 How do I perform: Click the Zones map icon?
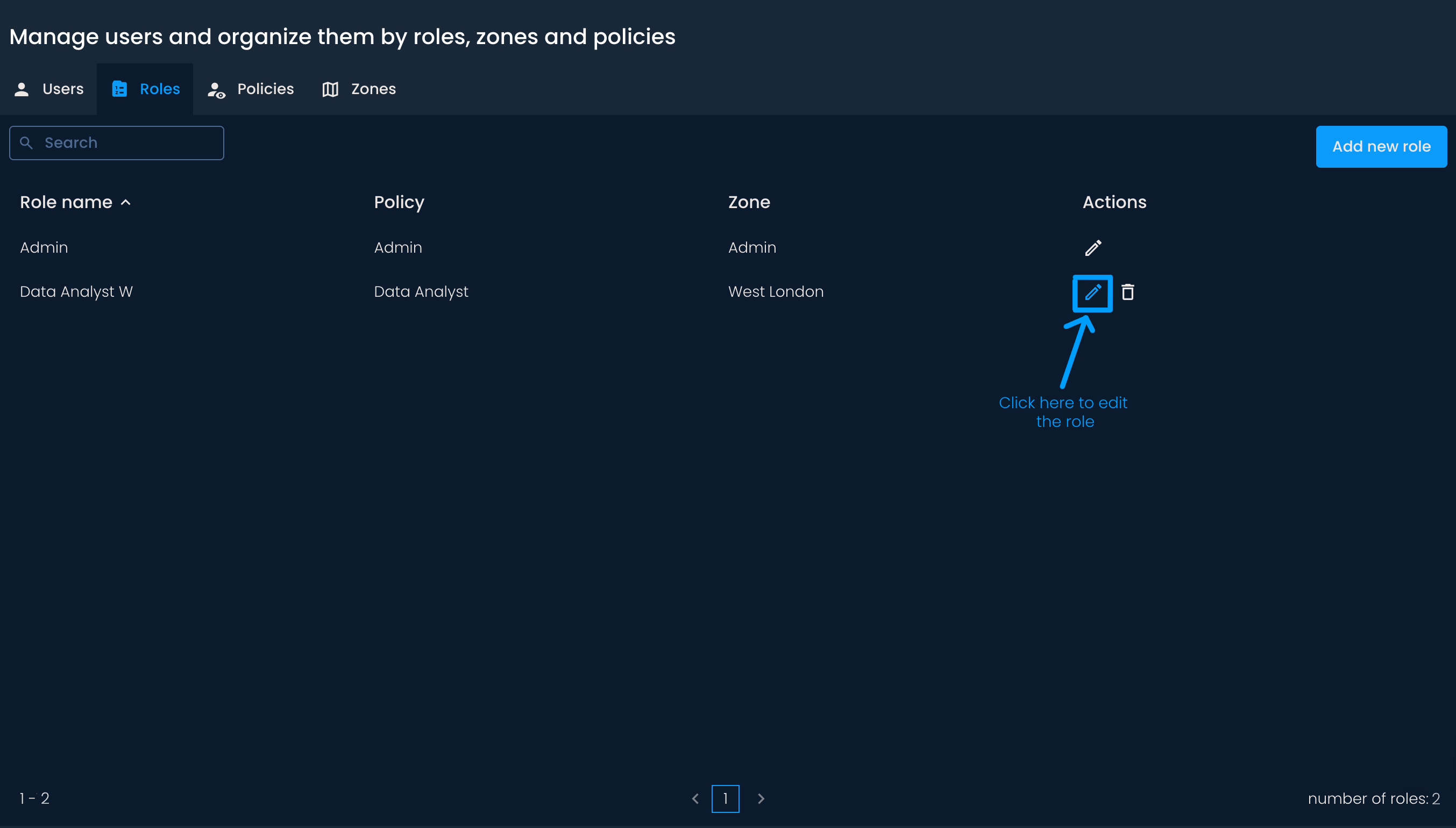click(330, 89)
